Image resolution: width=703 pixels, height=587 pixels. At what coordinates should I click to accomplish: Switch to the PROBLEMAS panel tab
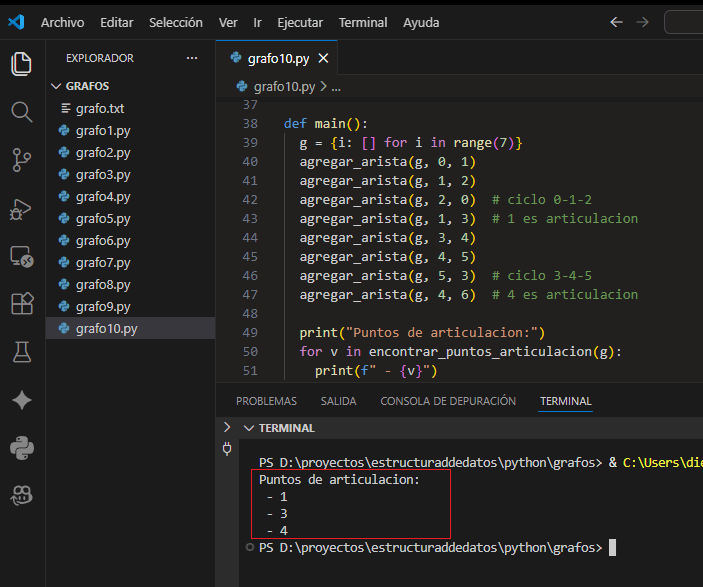[x=266, y=401]
